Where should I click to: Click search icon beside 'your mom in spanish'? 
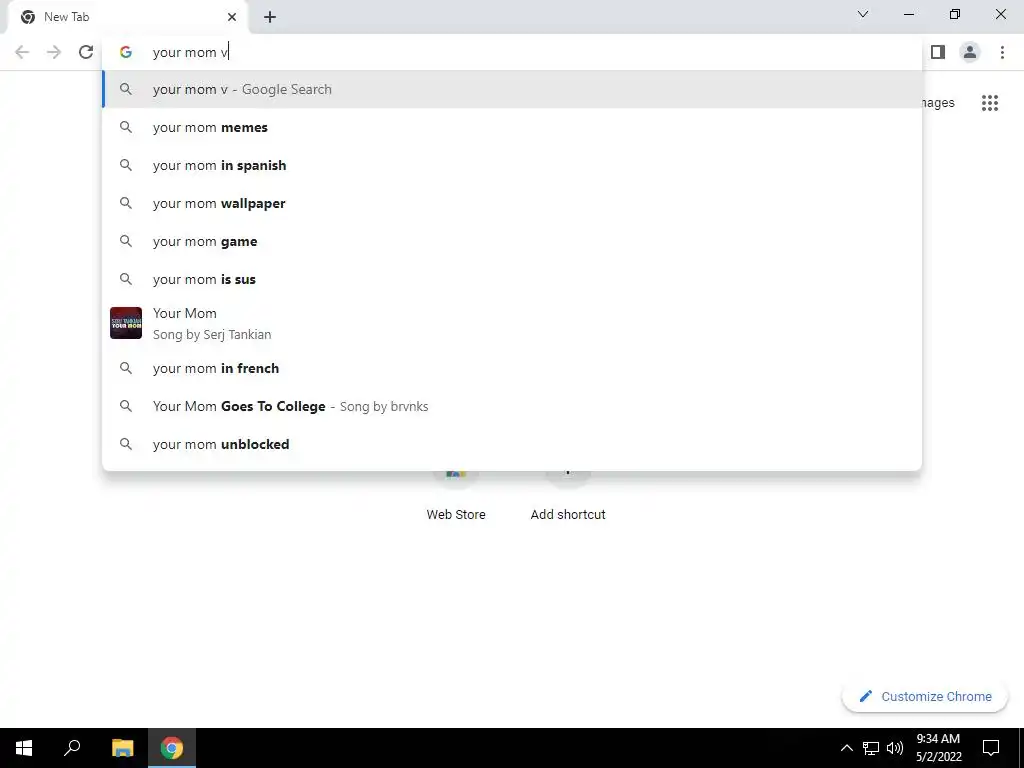click(126, 165)
